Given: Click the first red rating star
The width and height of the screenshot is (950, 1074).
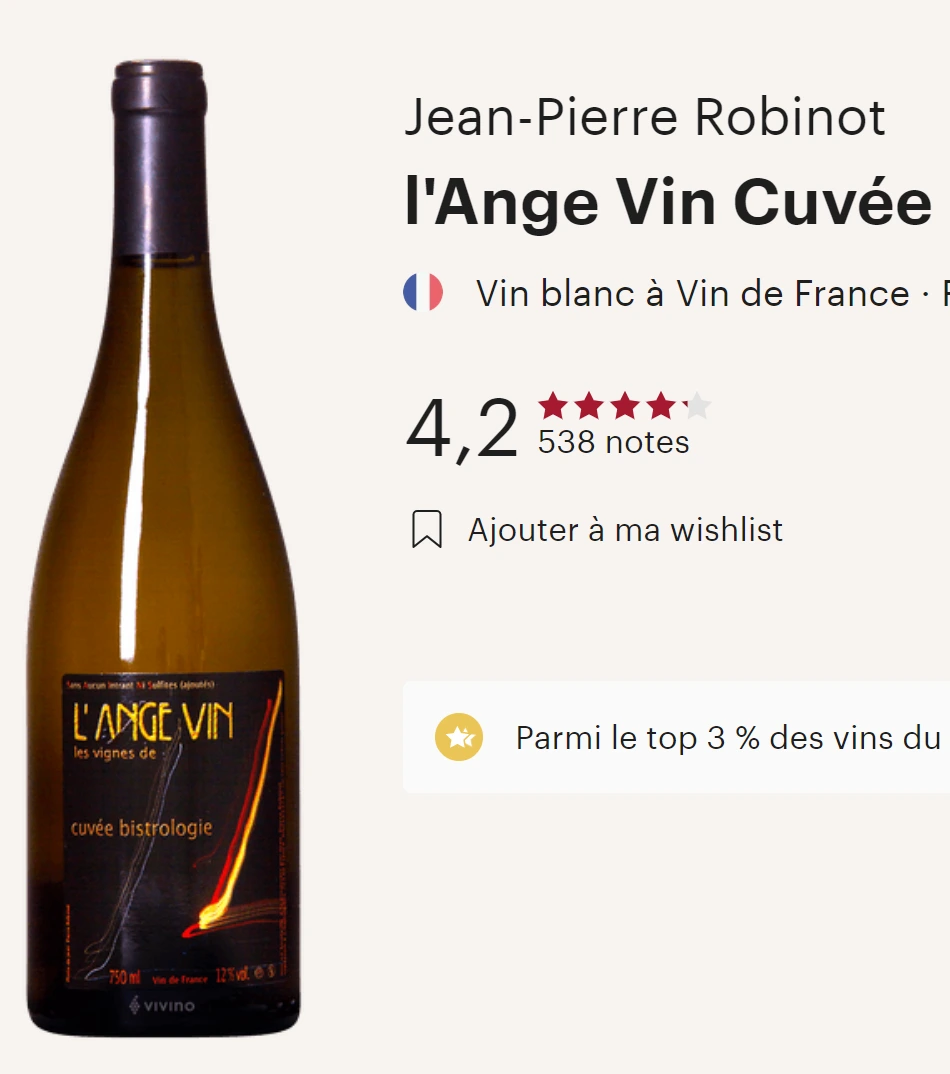Looking at the screenshot, I should (x=553, y=405).
